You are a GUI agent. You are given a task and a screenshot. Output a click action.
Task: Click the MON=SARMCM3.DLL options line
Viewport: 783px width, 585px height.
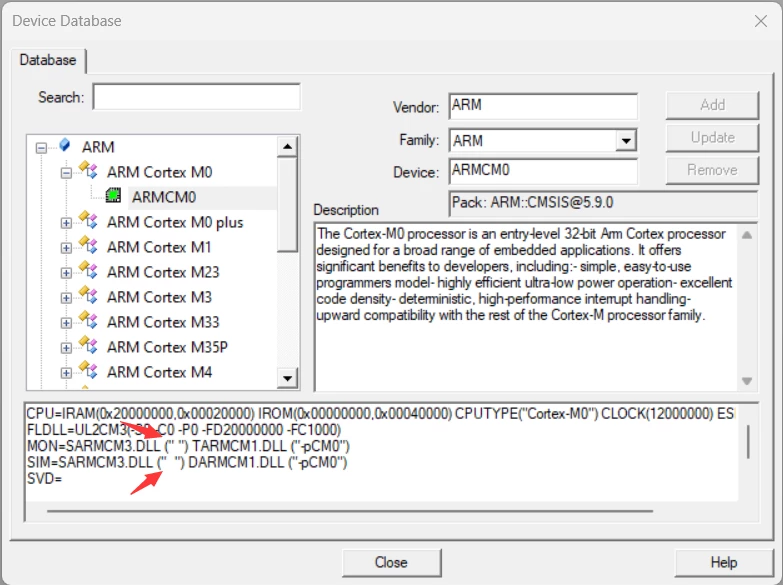coord(188,446)
